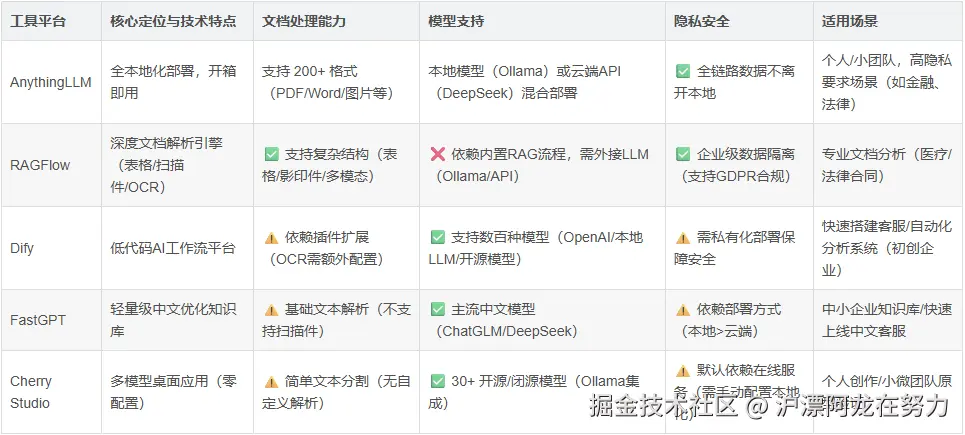This screenshot has width=965, height=435.
Task: Click warning icon beside 依赖插件扩展 in Dify row
Action: [271, 237]
